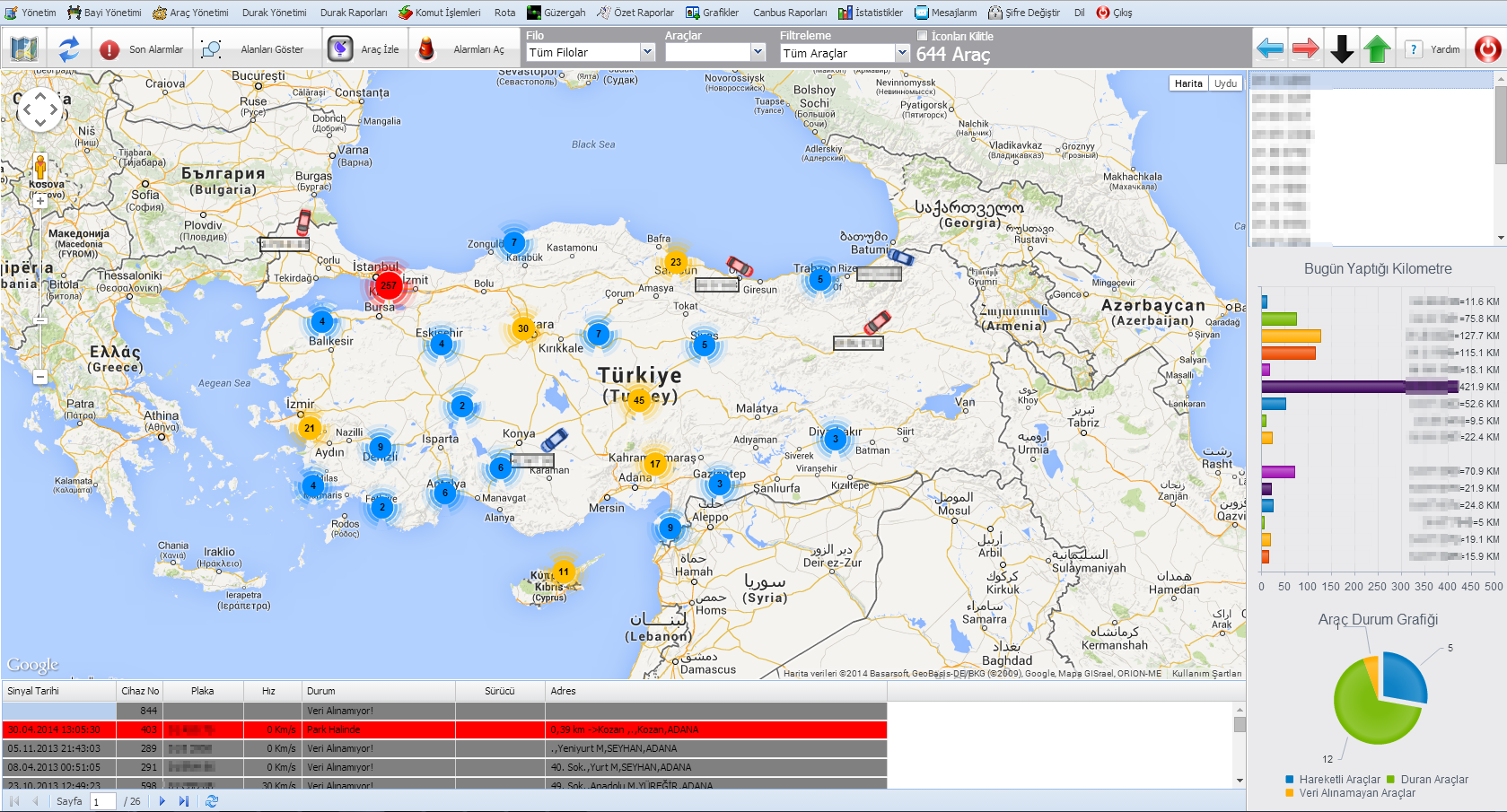Go to first page icon
Image resolution: width=1507 pixels, height=812 pixels.
pyautogui.click(x=13, y=801)
